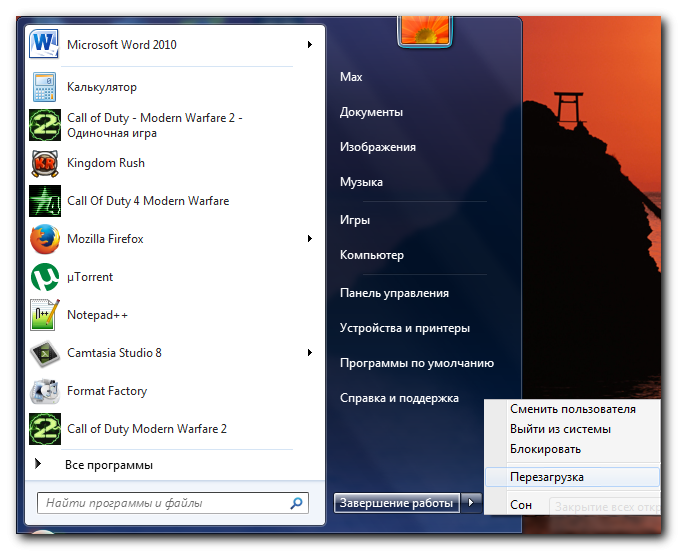Open the Музыка library

[x=361, y=182]
